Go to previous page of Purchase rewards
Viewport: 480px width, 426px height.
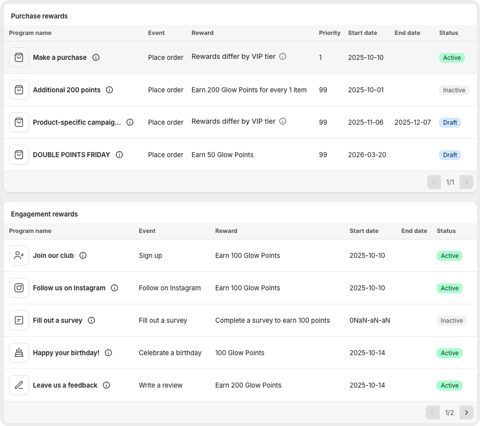tap(434, 182)
